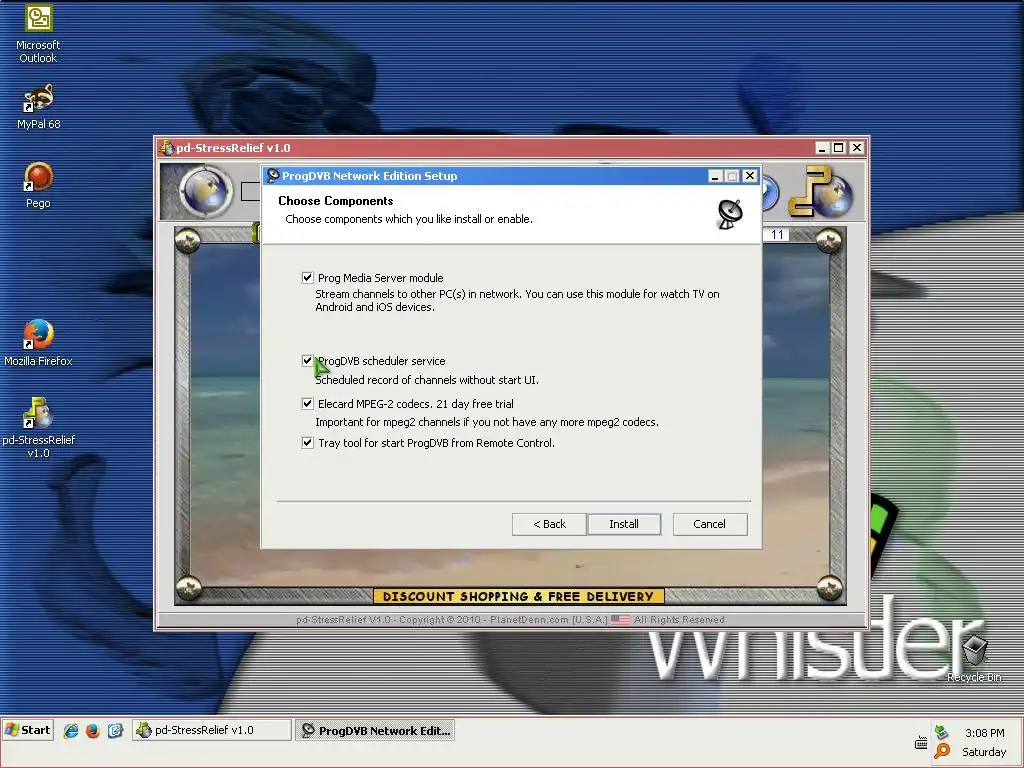Click the pd-StressRelief title bar icon

click(x=167, y=148)
